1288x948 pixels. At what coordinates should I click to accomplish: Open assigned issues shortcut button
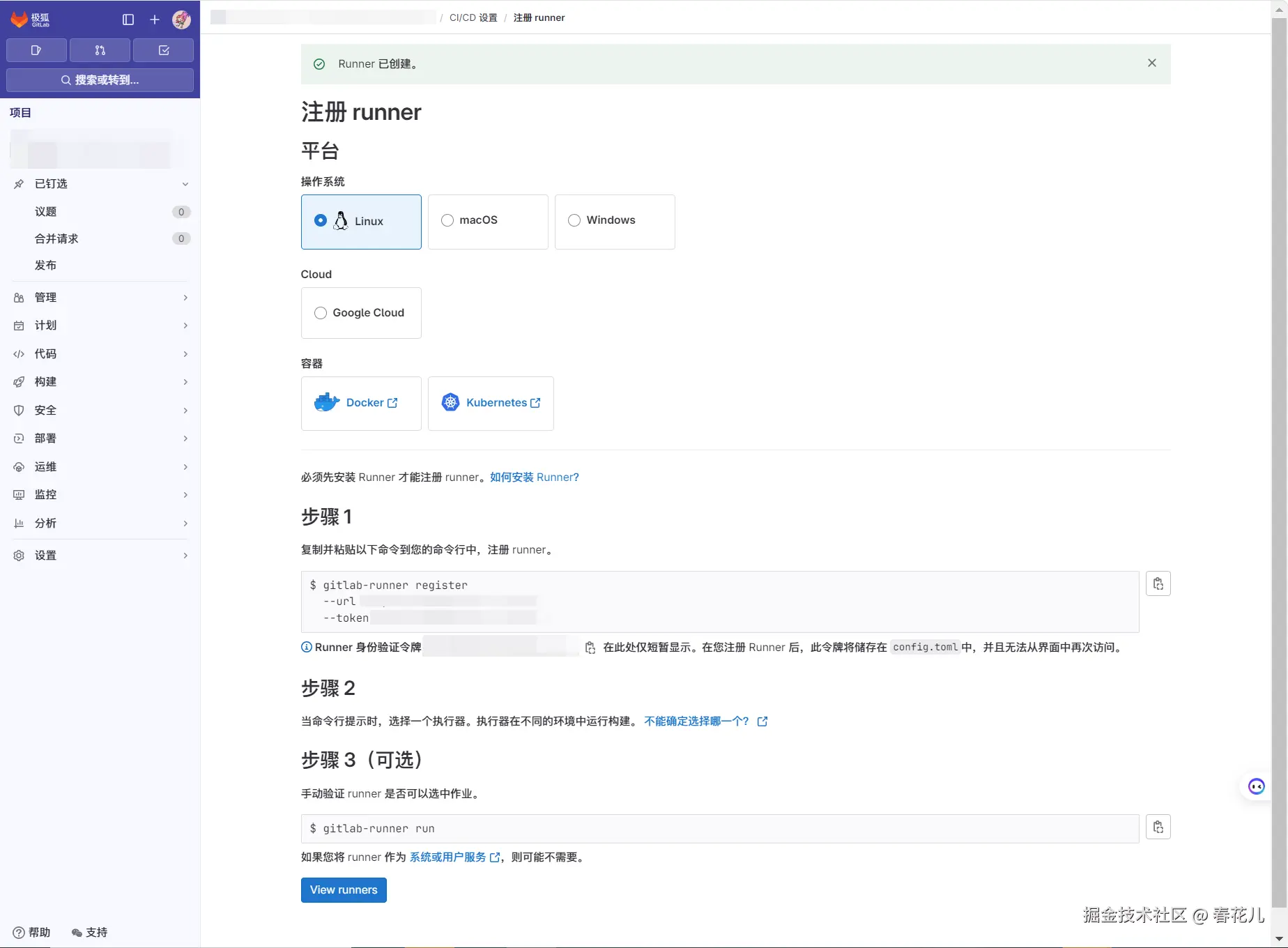36,50
